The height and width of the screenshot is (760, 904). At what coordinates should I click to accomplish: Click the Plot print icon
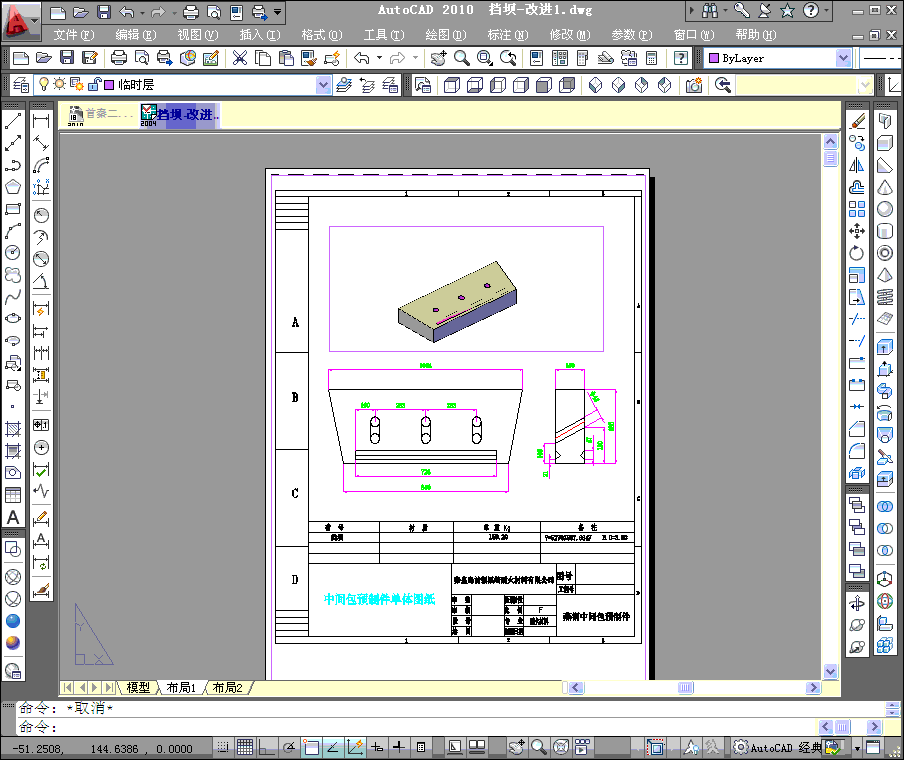[119, 58]
